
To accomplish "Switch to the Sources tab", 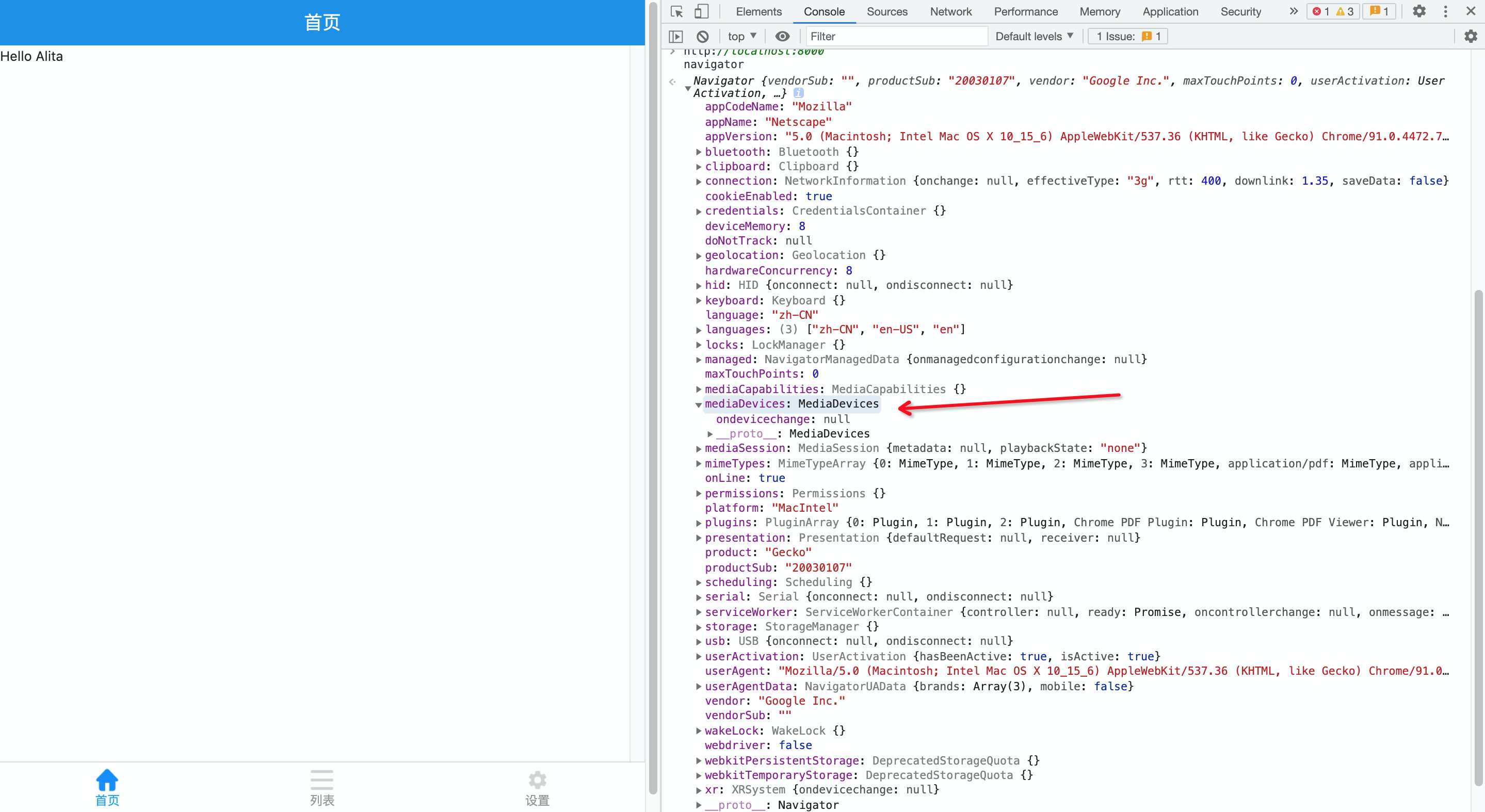I will pyautogui.click(x=886, y=11).
